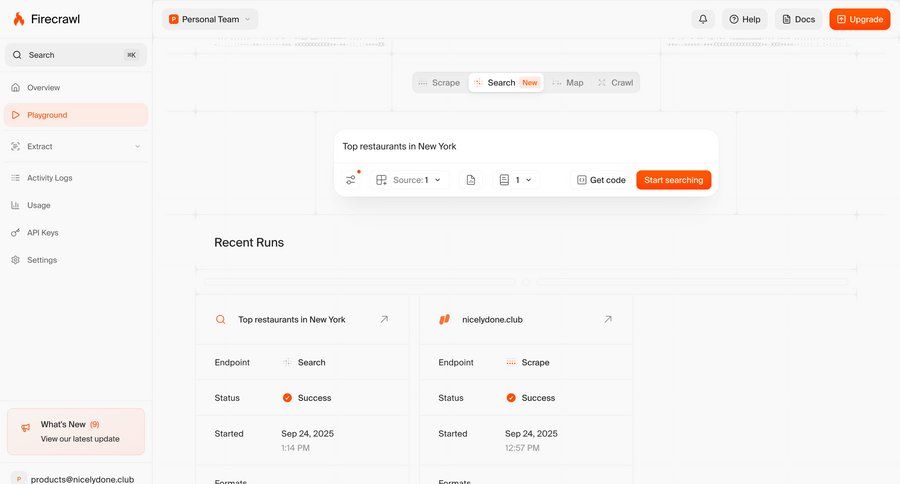Screen dimensions: 900x484
Task: Open the nicelydone.club run arrow icon
Action: 607,319
